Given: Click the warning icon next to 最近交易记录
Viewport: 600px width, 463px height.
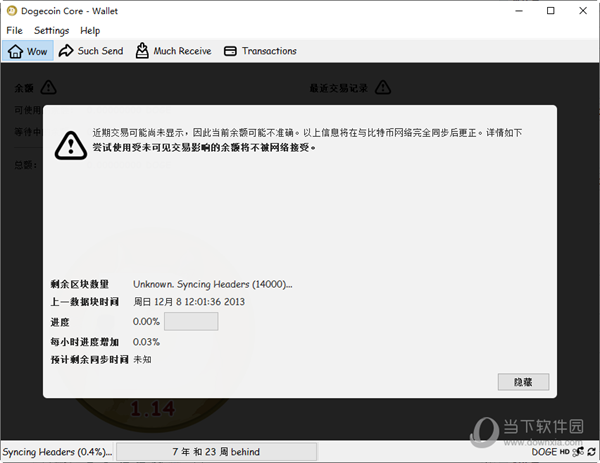Looking at the screenshot, I should click(383, 88).
